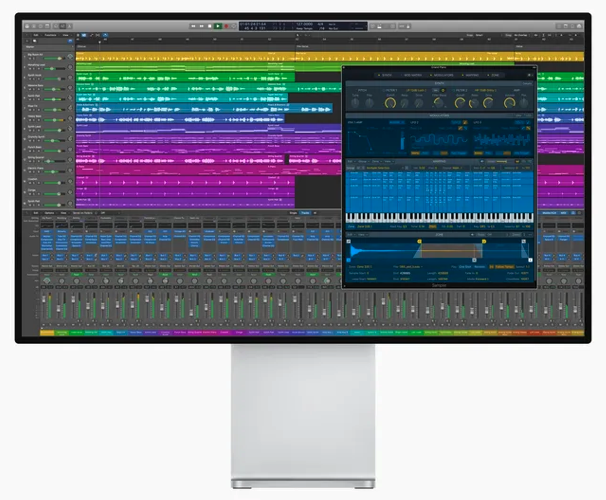
Task: Open the Zone pane View dropdown
Action: coord(363,235)
